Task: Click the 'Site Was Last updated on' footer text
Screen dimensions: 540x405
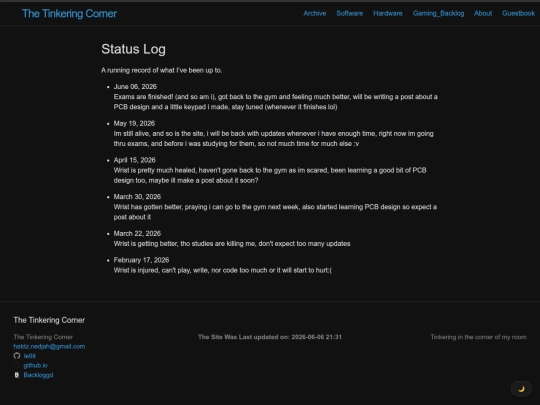Action: point(270,337)
